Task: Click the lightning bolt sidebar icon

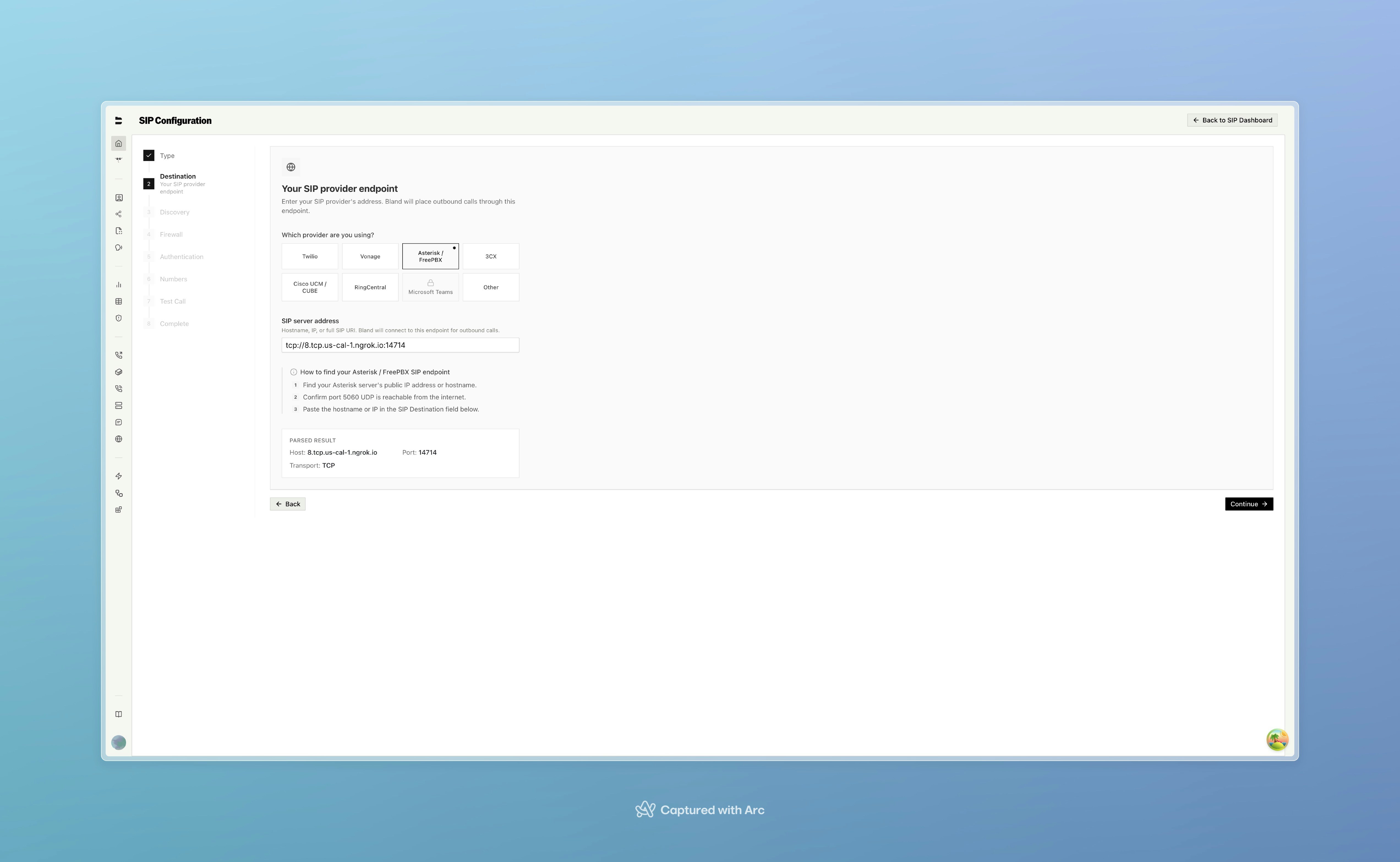Action: pyautogui.click(x=119, y=476)
